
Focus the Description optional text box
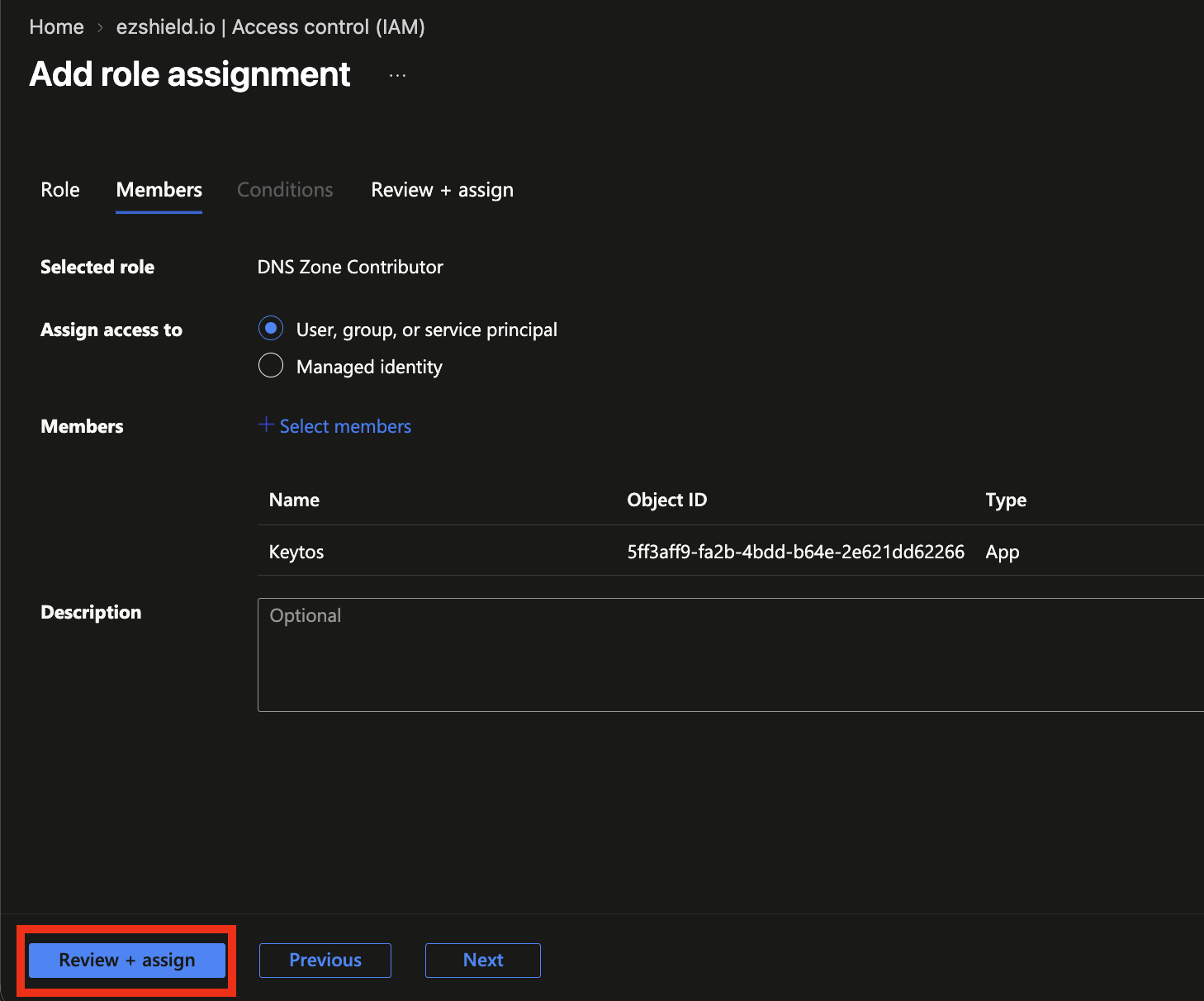[731, 655]
